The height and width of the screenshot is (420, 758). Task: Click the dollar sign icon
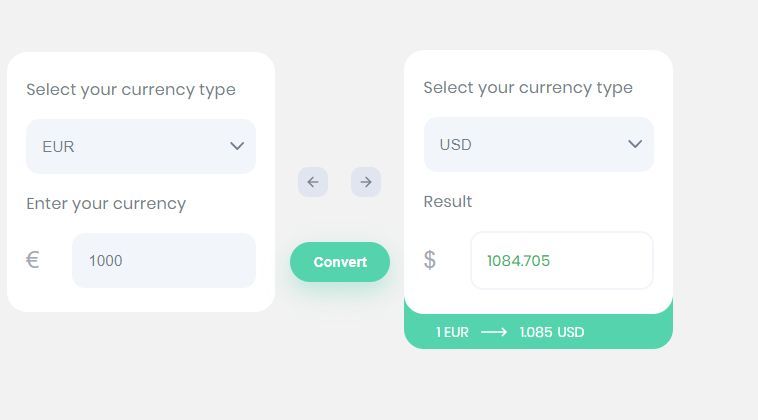pos(430,260)
